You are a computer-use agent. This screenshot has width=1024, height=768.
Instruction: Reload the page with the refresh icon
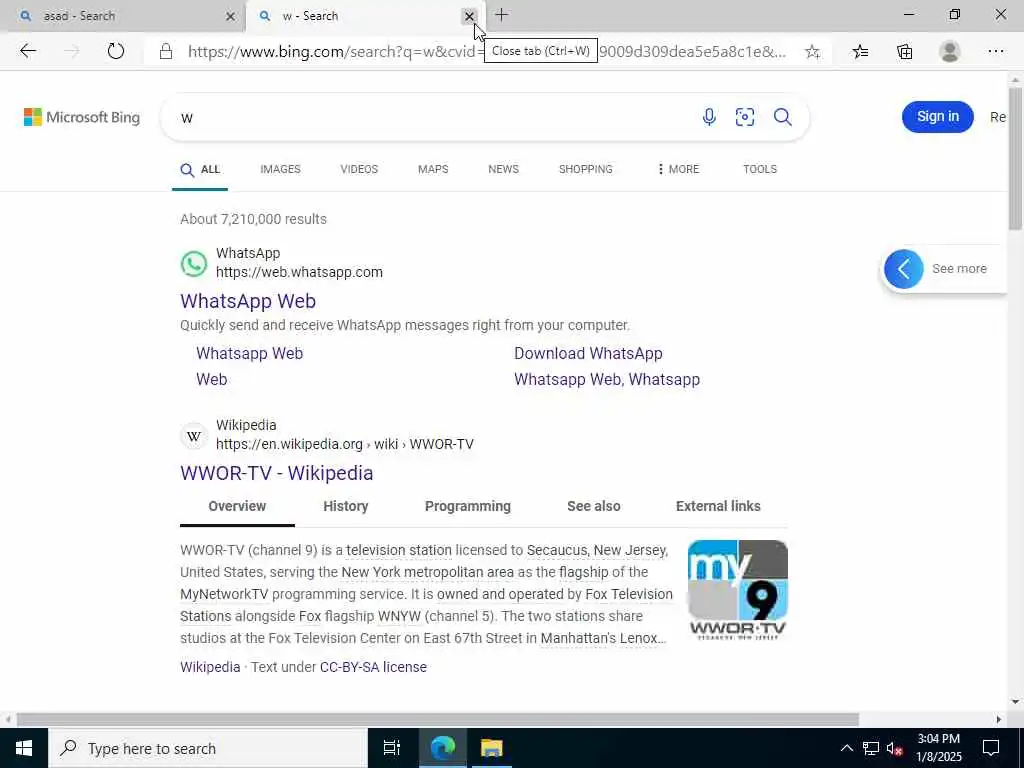pyautogui.click(x=116, y=51)
